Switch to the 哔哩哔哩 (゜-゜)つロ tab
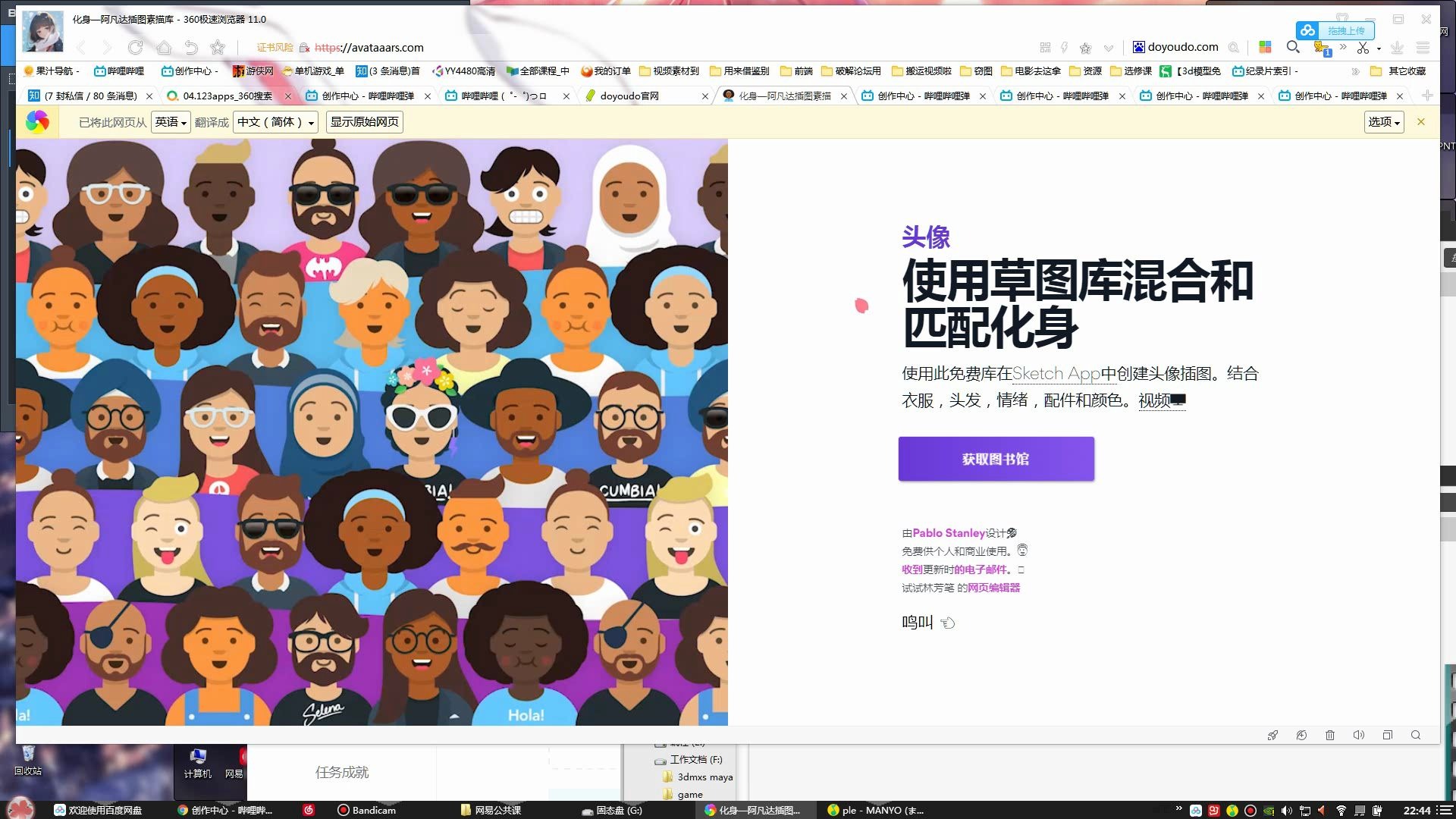Screen dimensions: 1456x819 coord(504,96)
